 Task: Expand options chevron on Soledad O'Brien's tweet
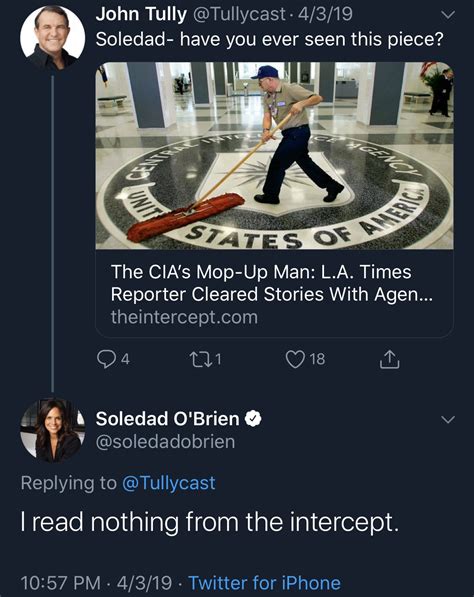tap(448, 420)
